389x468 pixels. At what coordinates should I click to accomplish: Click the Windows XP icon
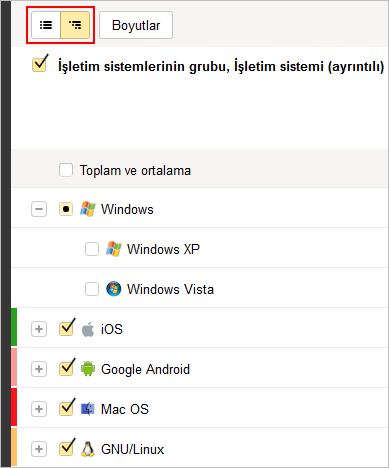[x=114, y=249]
